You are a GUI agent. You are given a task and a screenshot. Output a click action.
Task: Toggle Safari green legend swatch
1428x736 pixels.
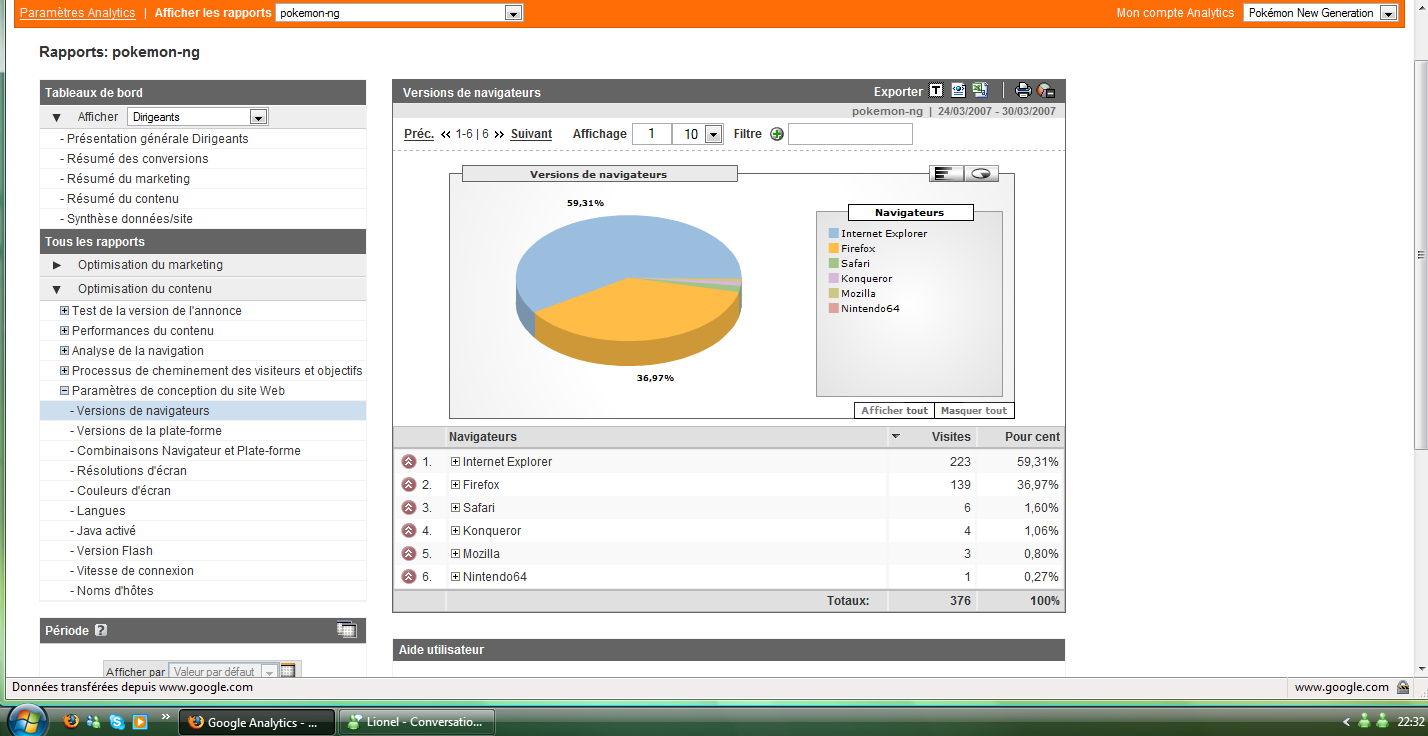click(x=833, y=264)
